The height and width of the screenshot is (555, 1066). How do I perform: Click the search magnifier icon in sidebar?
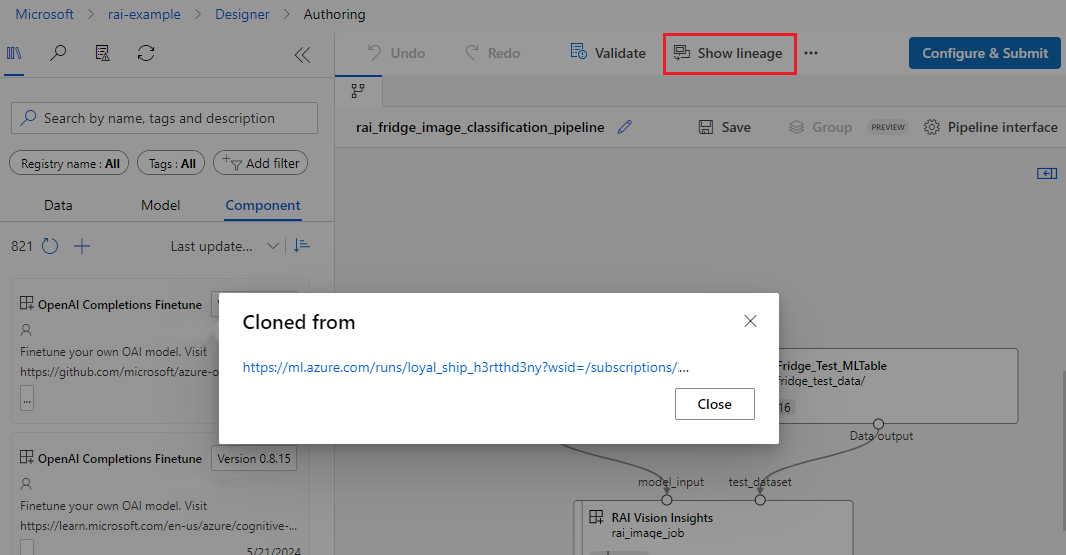[58, 53]
